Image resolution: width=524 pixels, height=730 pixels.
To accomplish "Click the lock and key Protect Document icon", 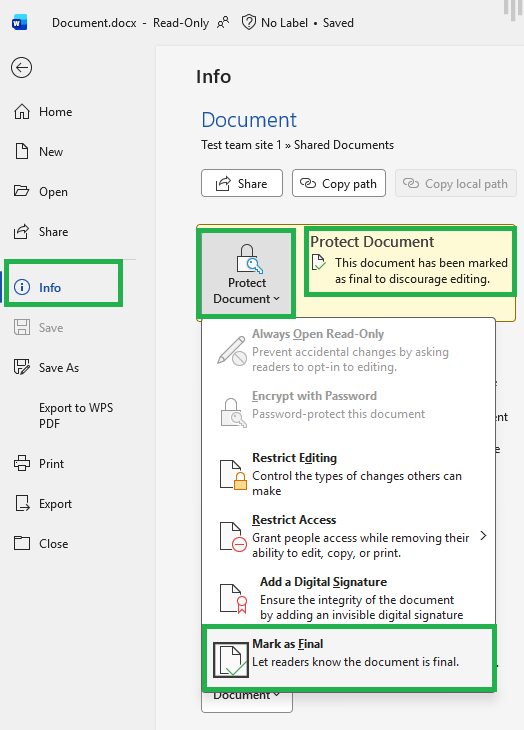I will (x=249, y=259).
